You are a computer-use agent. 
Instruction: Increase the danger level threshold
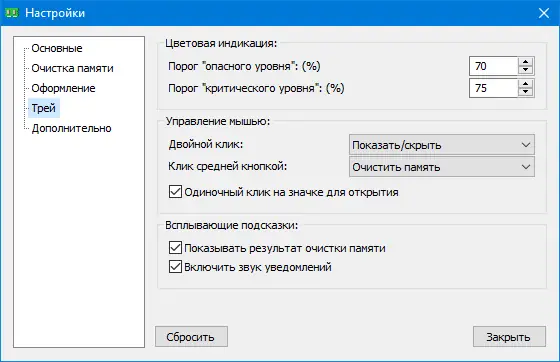coord(525,62)
